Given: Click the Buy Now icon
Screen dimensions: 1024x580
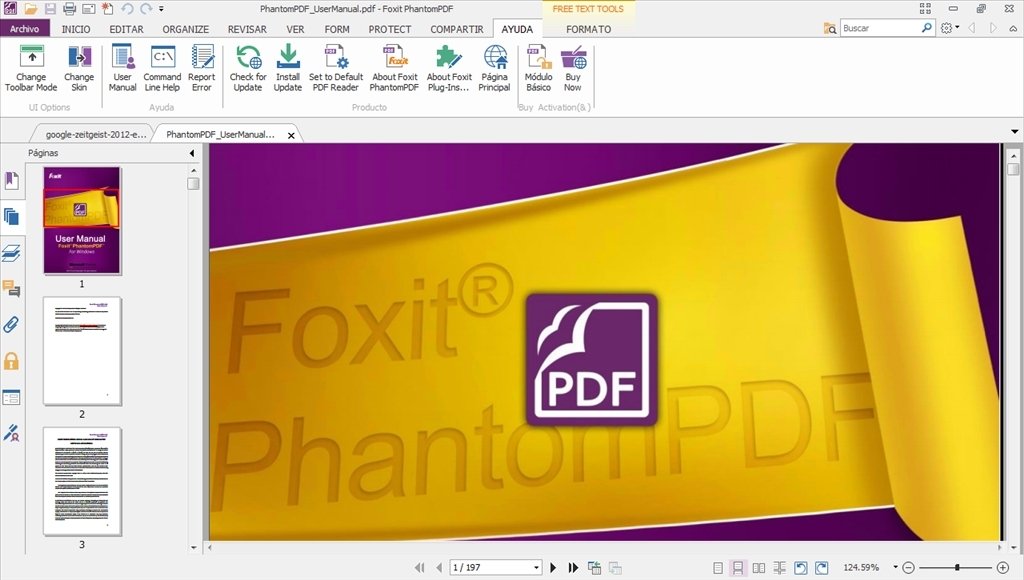Looking at the screenshot, I should point(573,56).
